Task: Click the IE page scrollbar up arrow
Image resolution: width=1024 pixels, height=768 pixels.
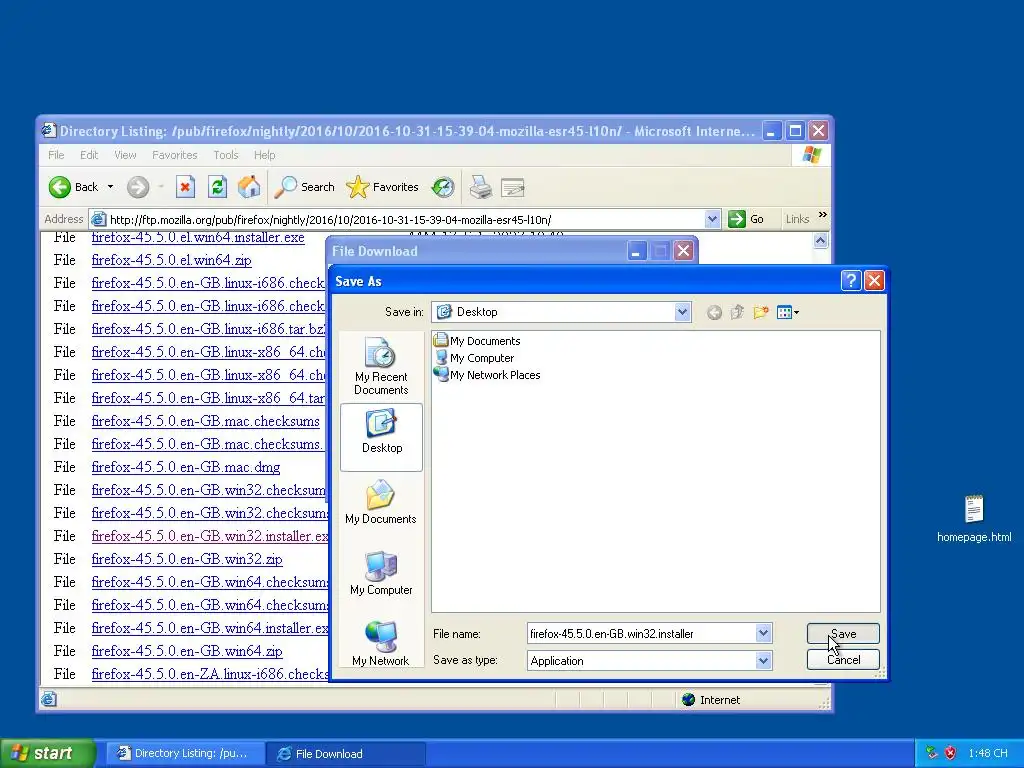Action: 820,240
